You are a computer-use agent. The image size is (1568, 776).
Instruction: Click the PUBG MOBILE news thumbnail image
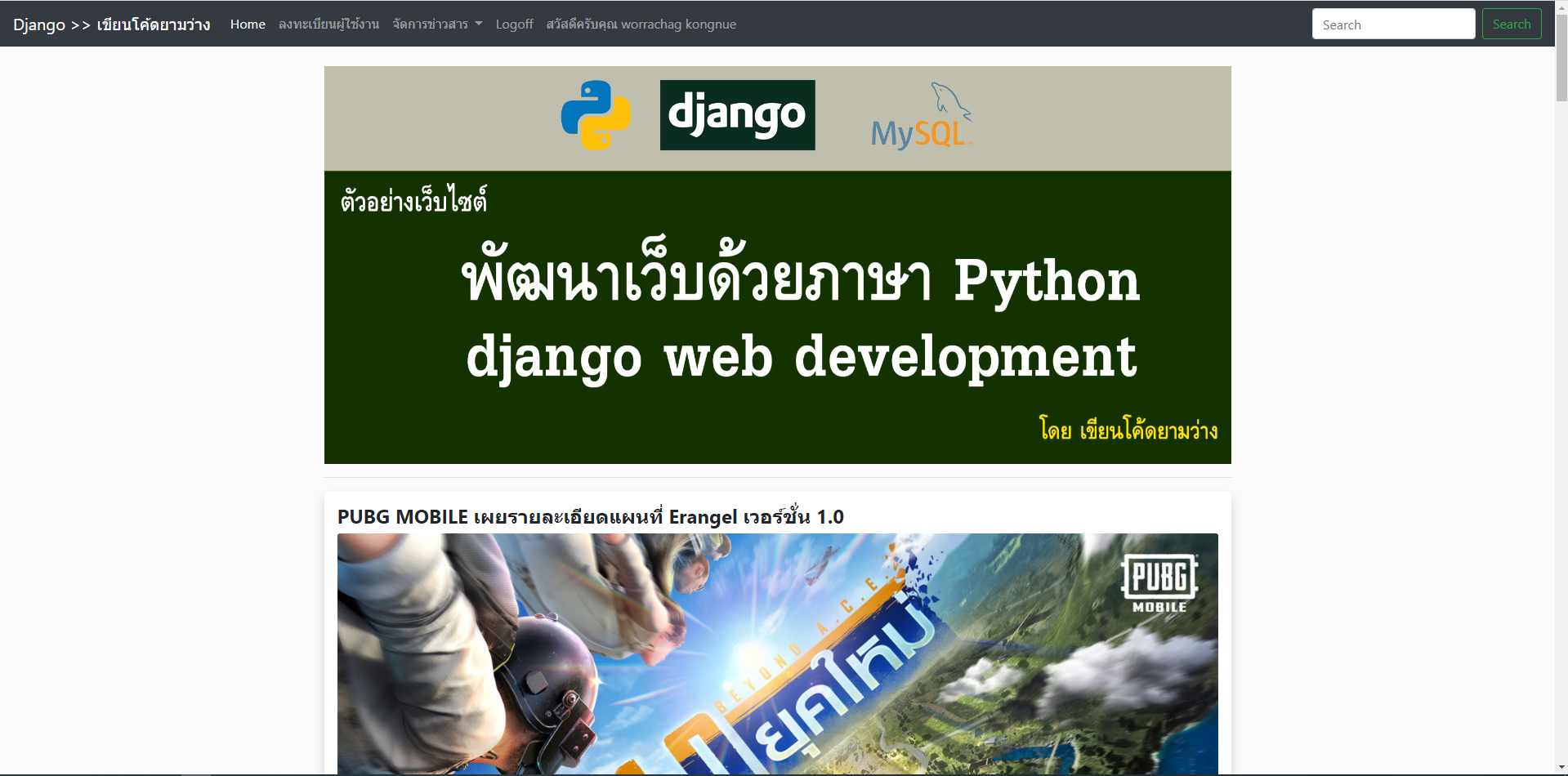(777, 653)
